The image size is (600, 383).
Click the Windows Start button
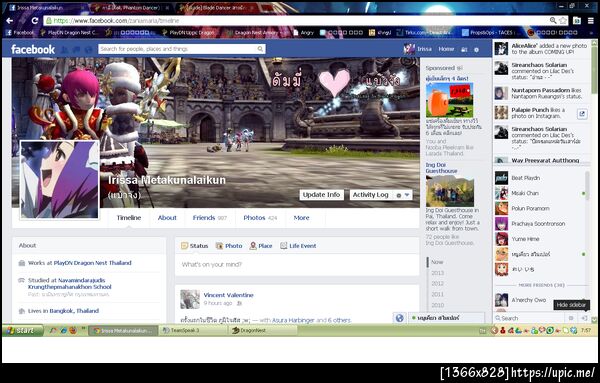pos(23,331)
